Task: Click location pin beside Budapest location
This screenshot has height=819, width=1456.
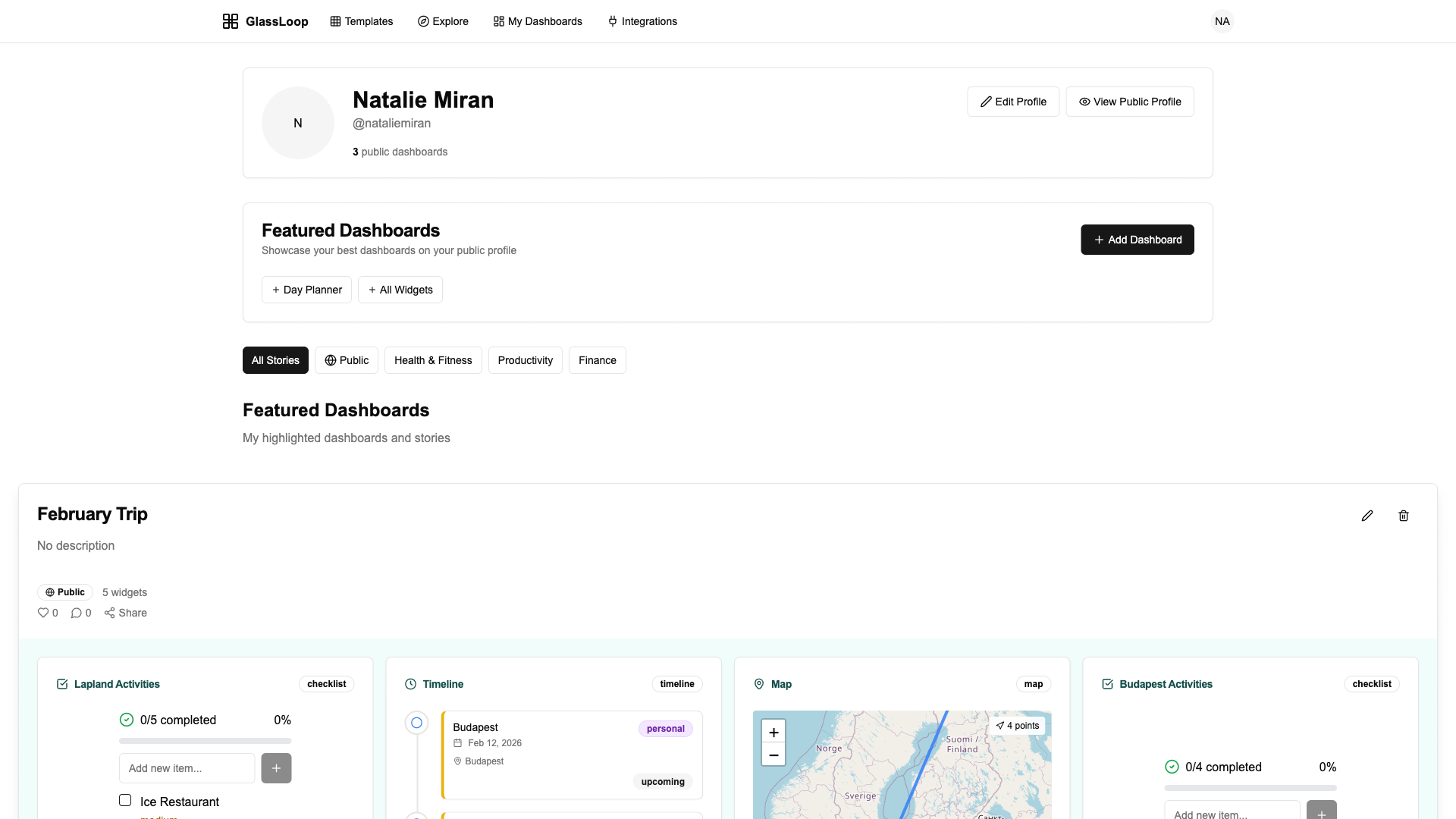Action: (x=457, y=761)
